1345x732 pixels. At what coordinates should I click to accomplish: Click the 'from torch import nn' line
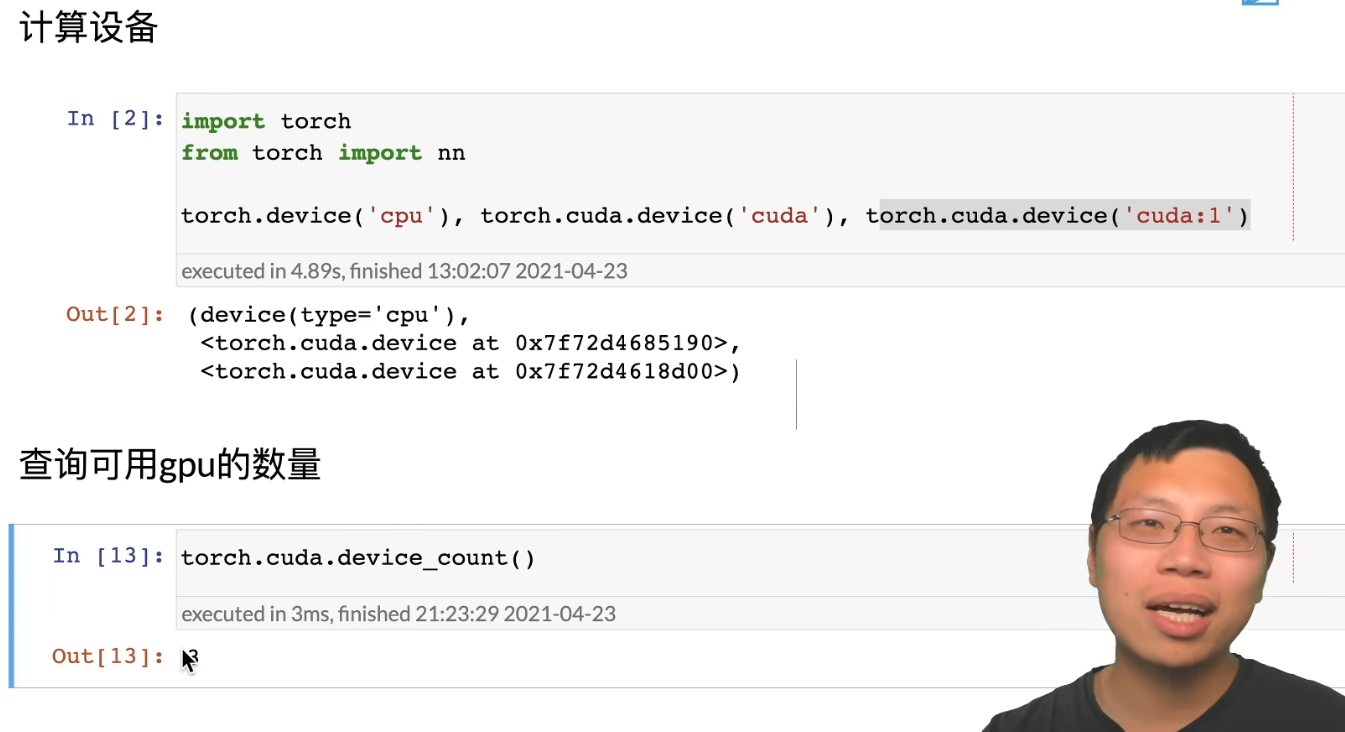(x=323, y=153)
